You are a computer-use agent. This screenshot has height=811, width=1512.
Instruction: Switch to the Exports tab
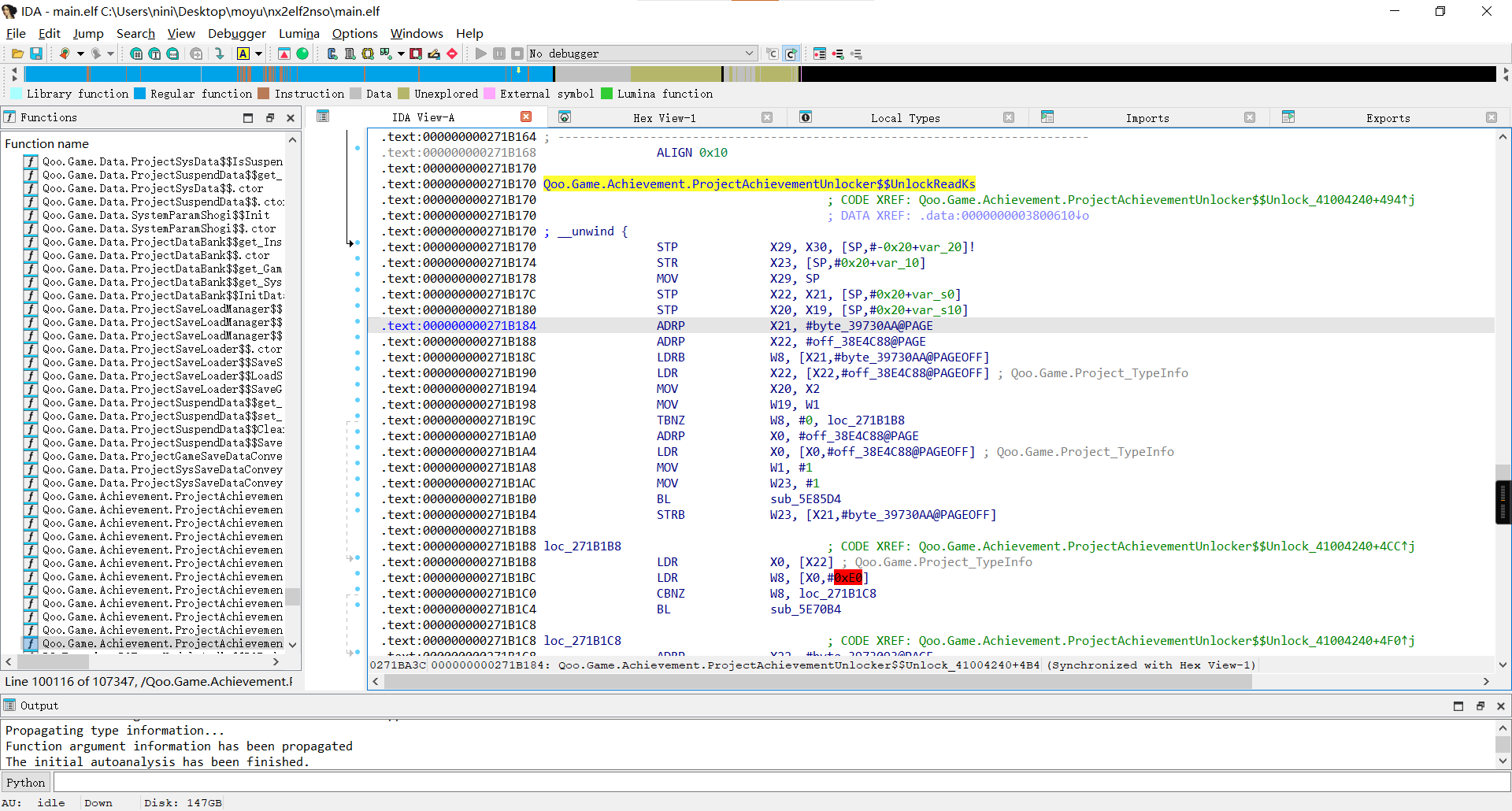click(x=1388, y=118)
